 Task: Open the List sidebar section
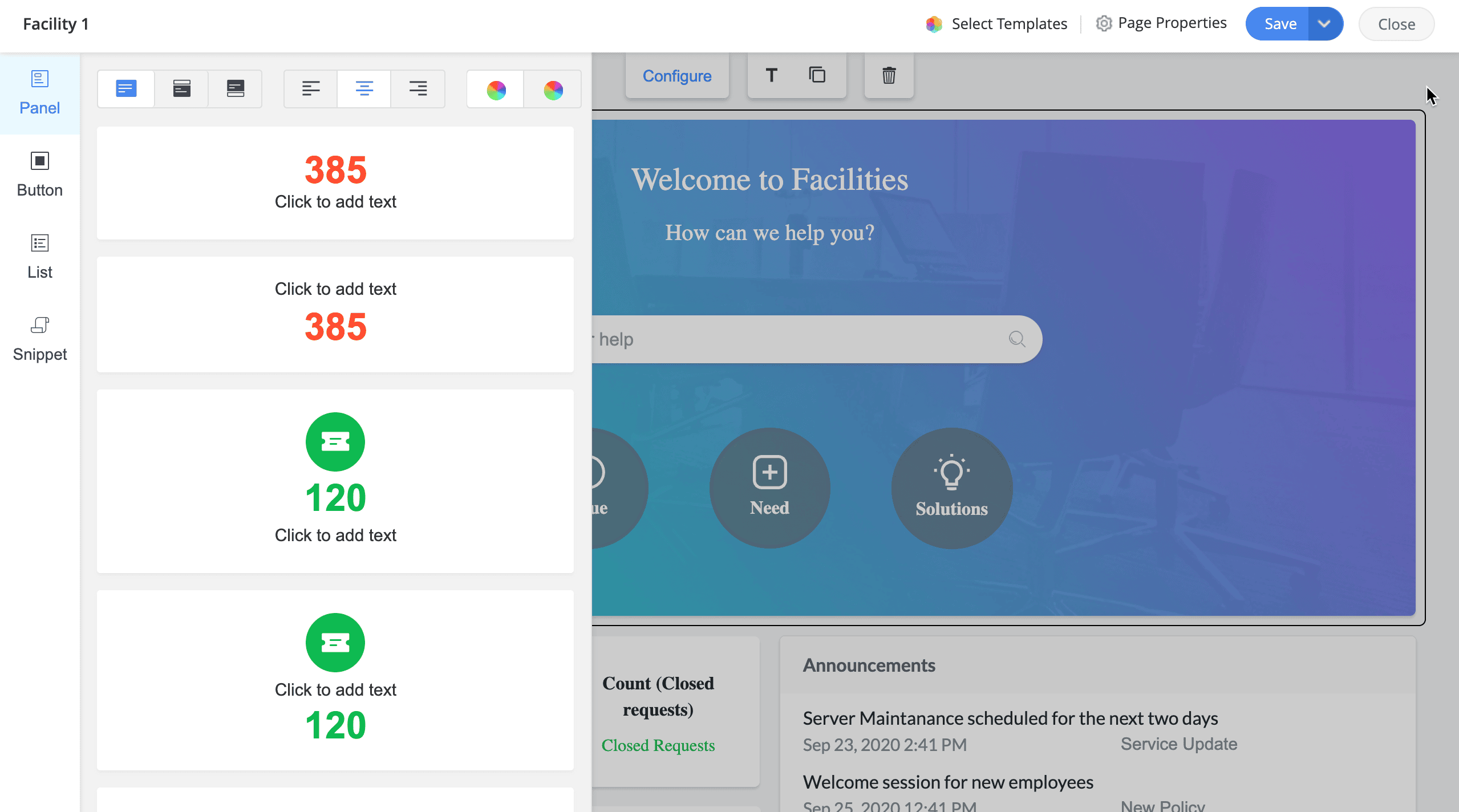[39, 257]
